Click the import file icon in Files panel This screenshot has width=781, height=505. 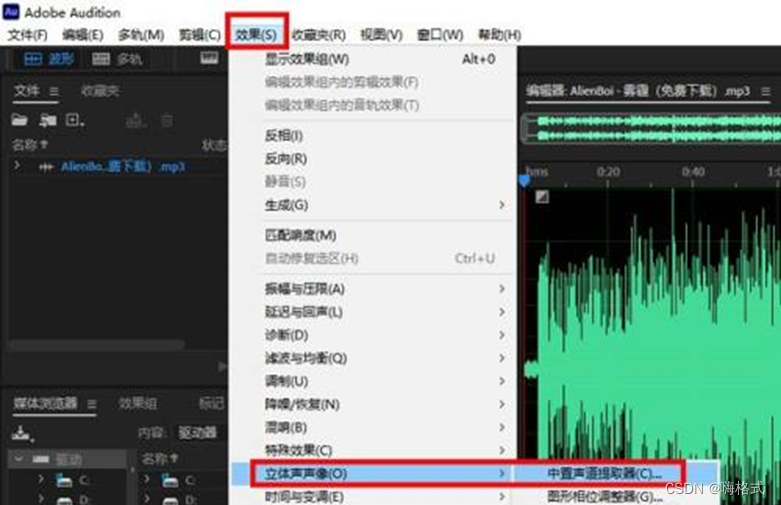tap(48, 120)
